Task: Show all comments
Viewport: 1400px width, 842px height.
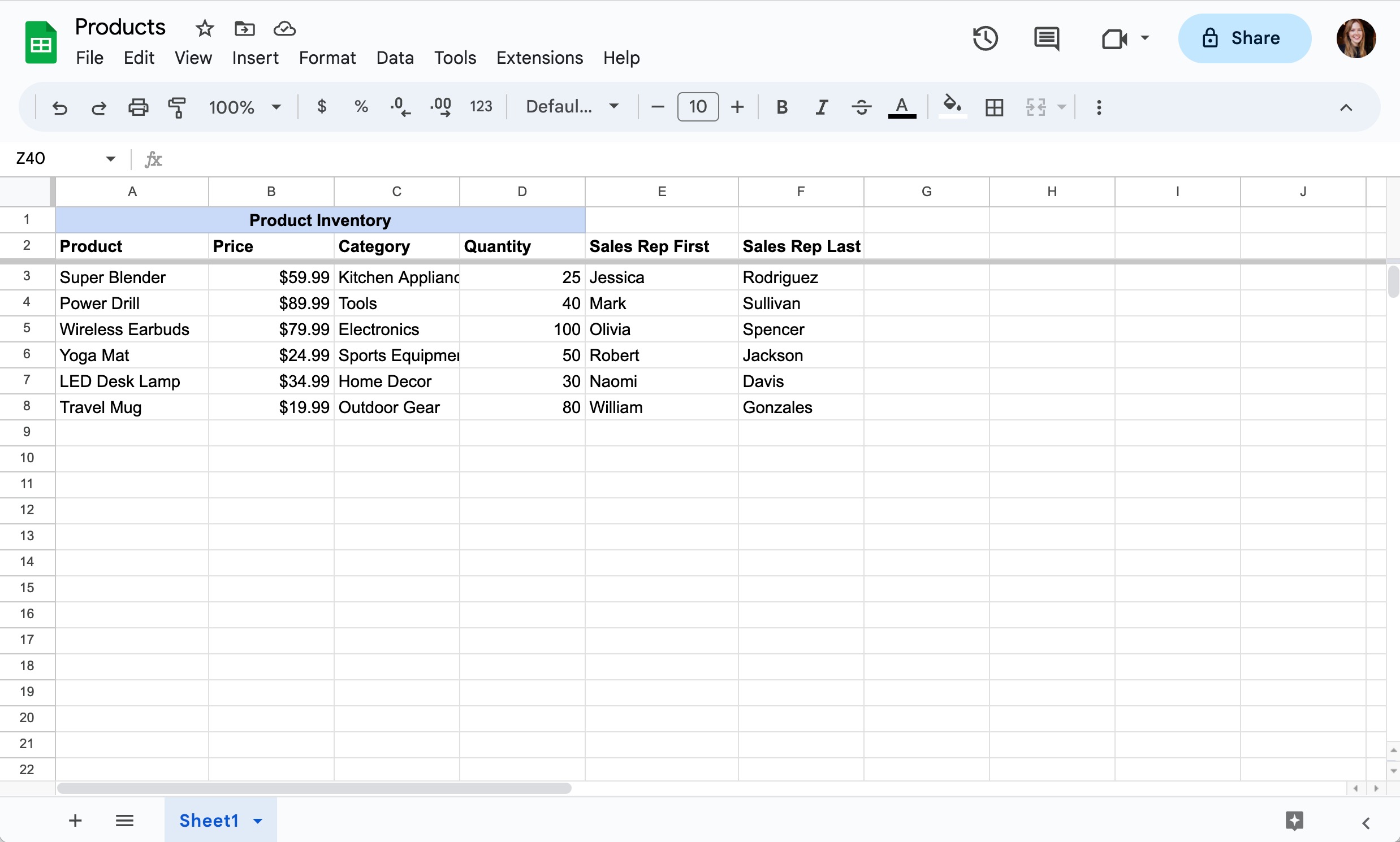Action: (x=1045, y=38)
